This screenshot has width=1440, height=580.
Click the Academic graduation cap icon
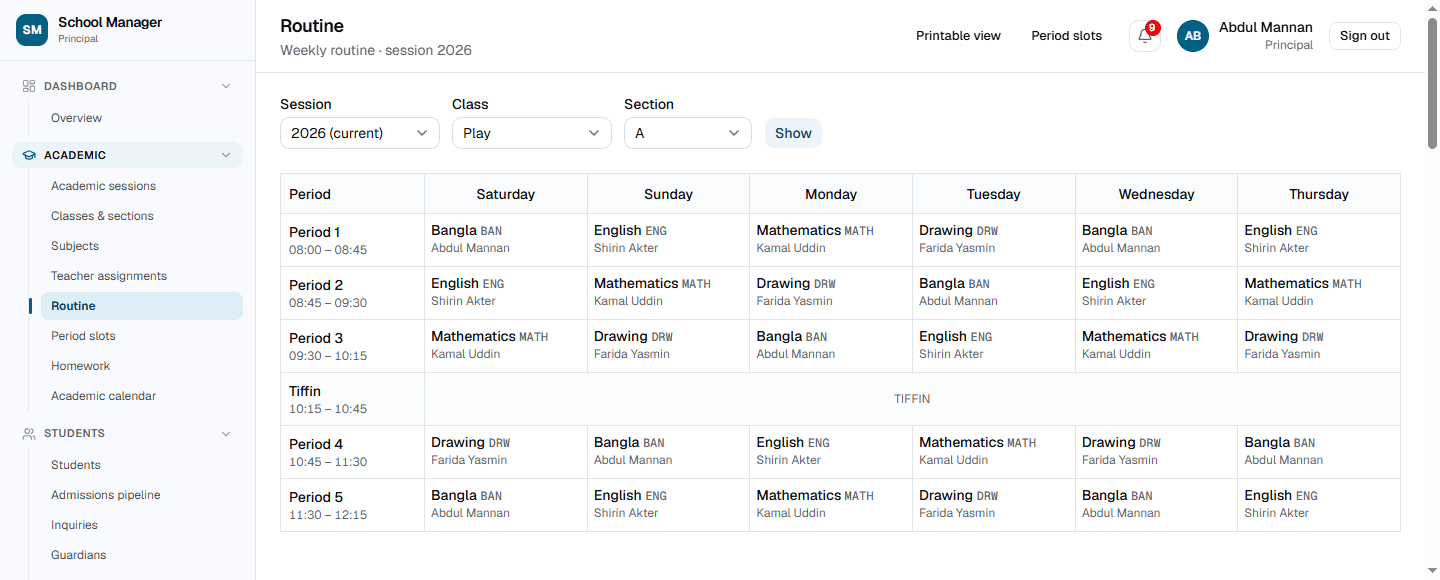click(29, 155)
